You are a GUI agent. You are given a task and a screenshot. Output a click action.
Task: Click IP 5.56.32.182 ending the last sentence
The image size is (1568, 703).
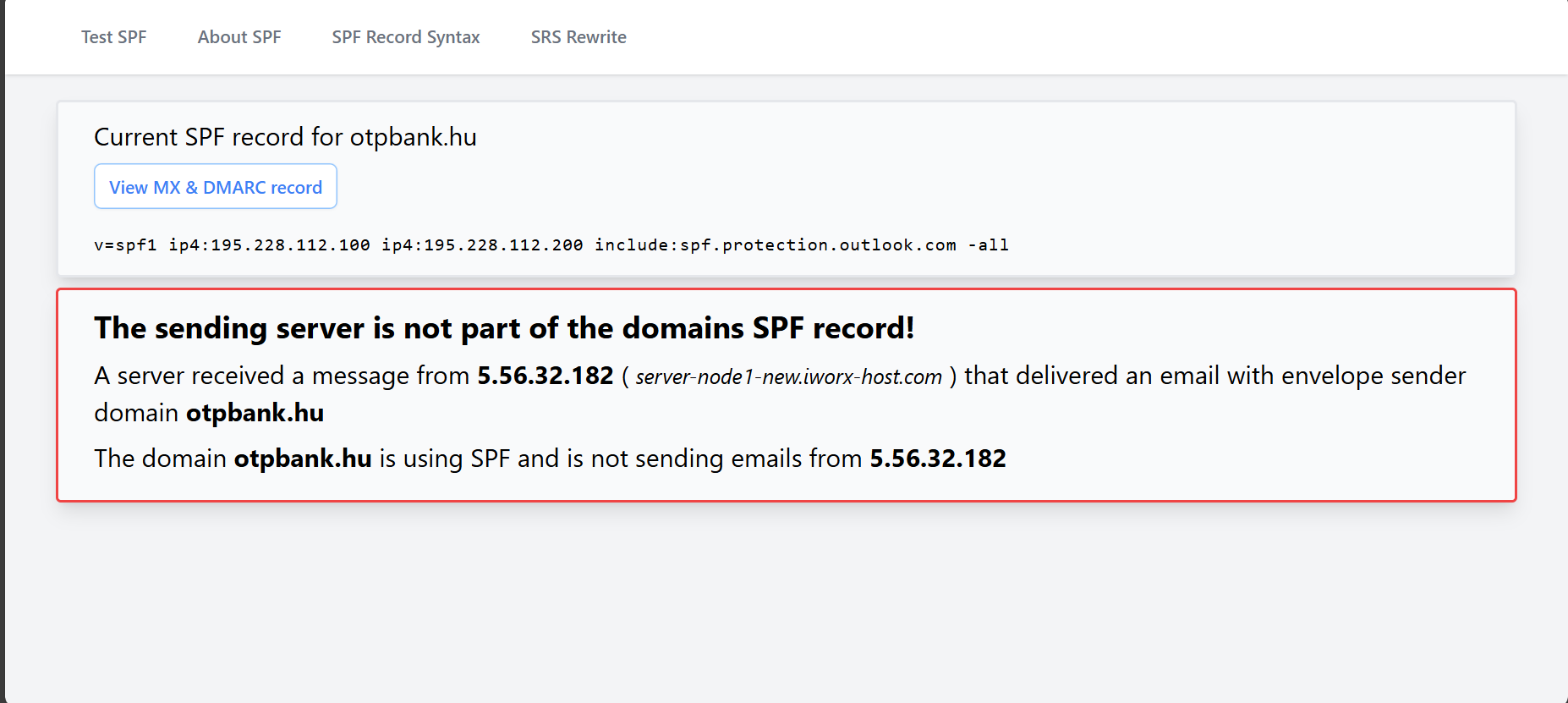coord(938,459)
